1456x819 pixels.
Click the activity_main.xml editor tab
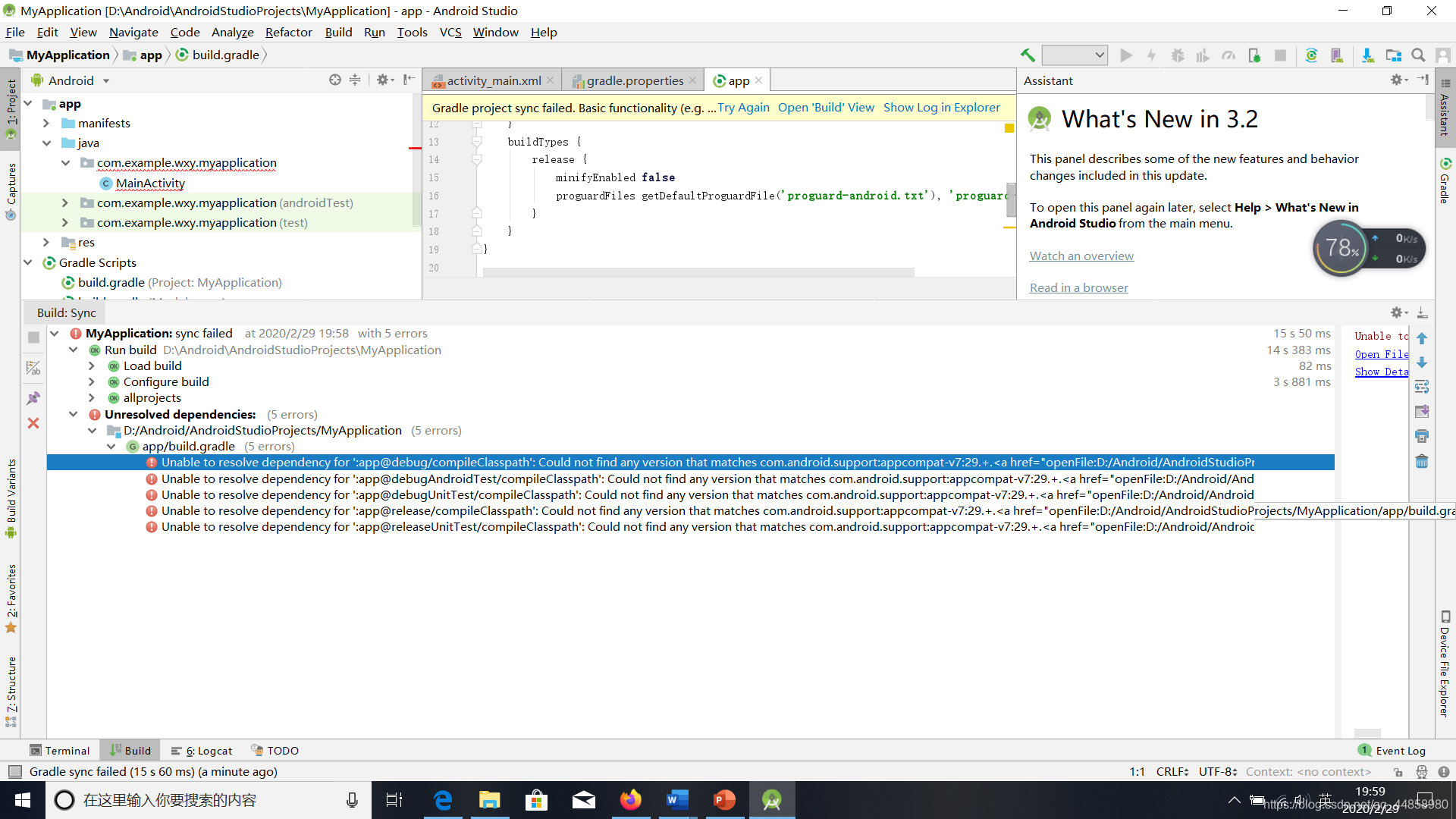[x=490, y=79]
